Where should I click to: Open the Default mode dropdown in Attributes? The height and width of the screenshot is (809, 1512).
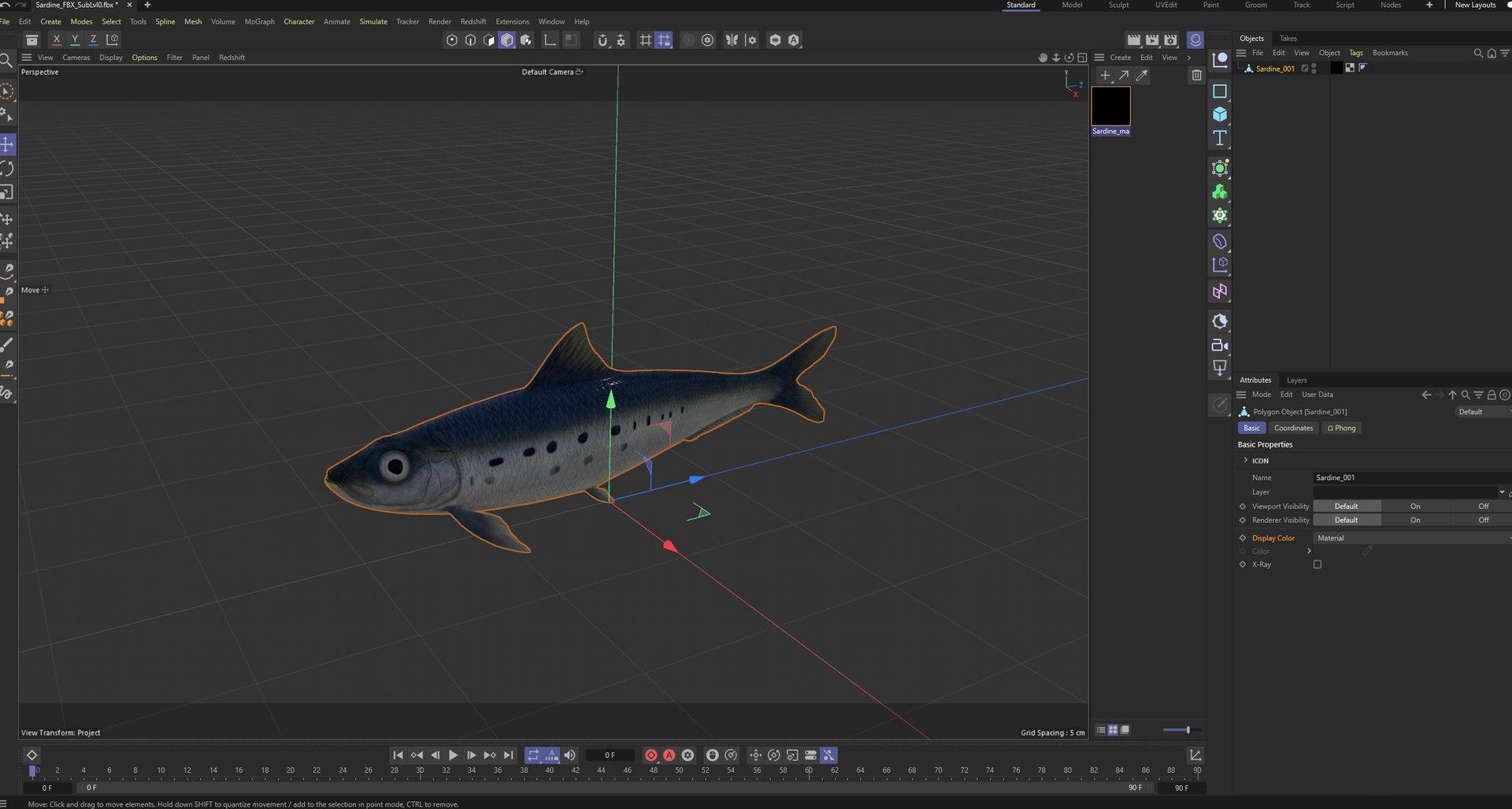[1482, 412]
